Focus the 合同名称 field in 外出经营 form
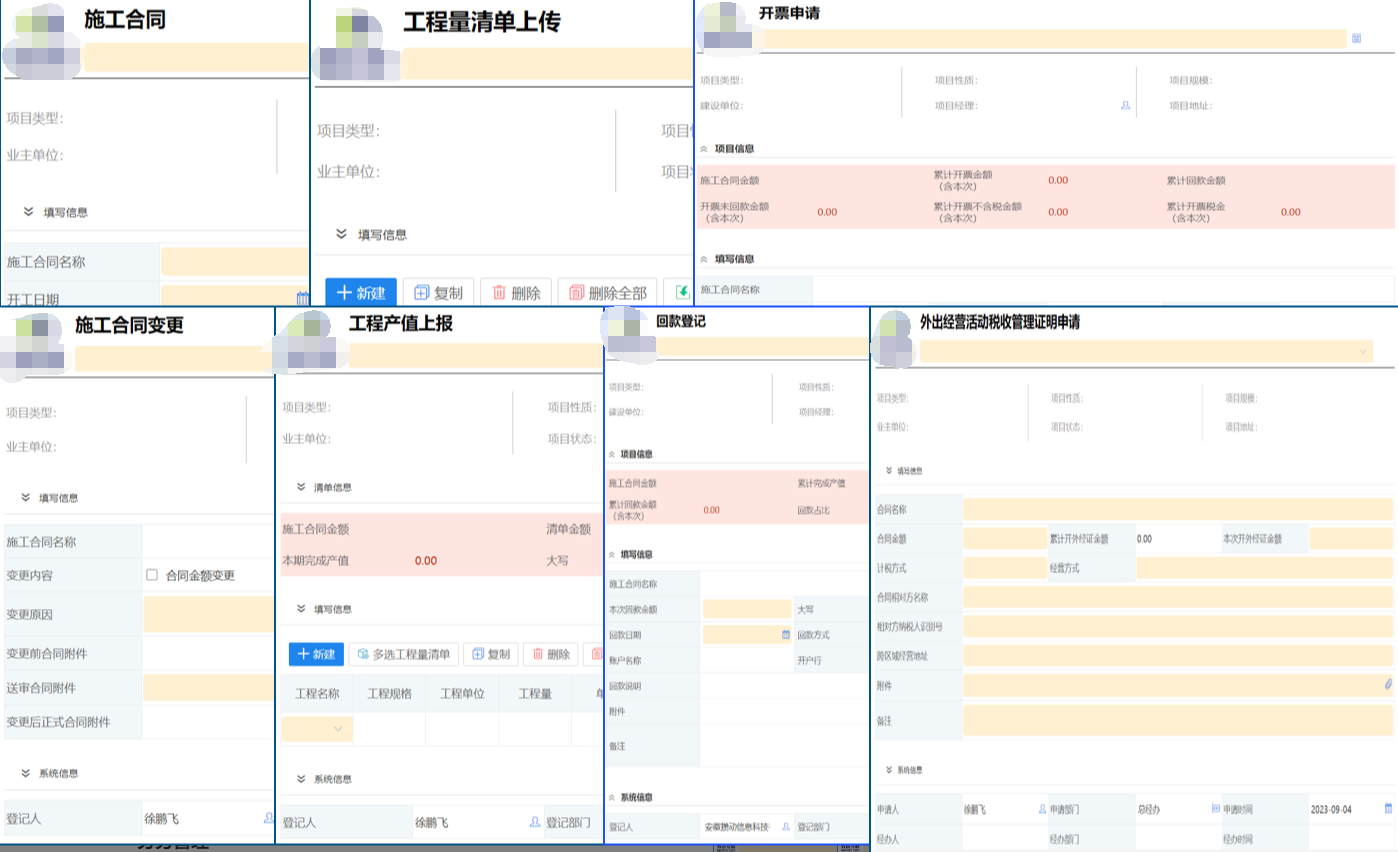The height and width of the screenshot is (852, 1398). (x=1179, y=509)
